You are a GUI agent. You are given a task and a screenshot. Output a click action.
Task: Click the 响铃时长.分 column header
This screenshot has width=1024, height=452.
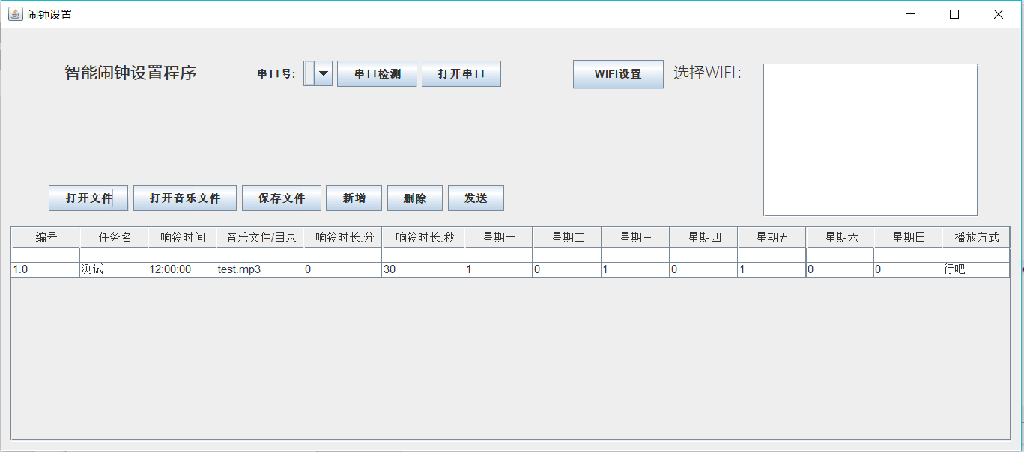tap(343, 237)
